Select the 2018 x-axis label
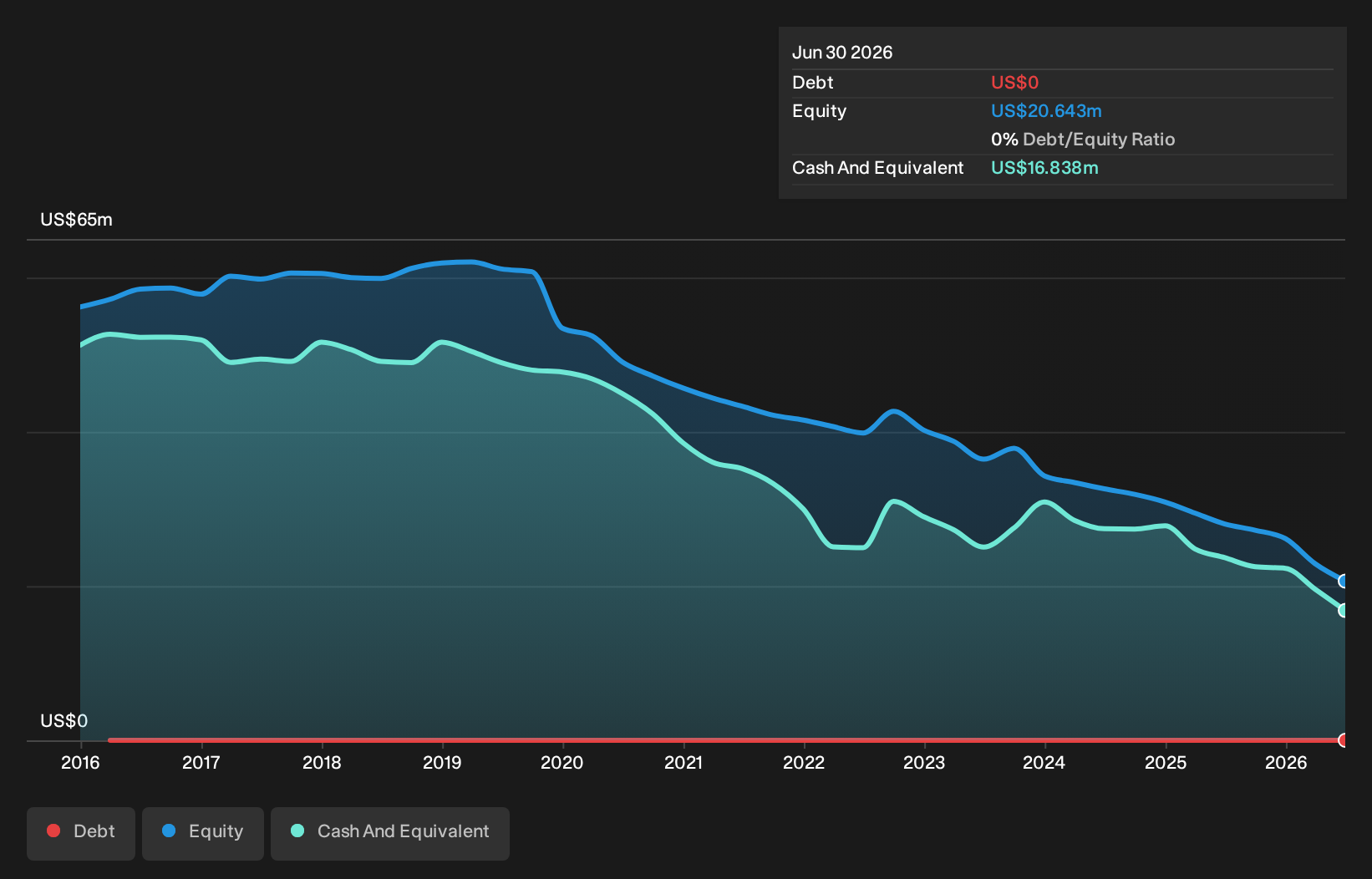 point(322,763)
